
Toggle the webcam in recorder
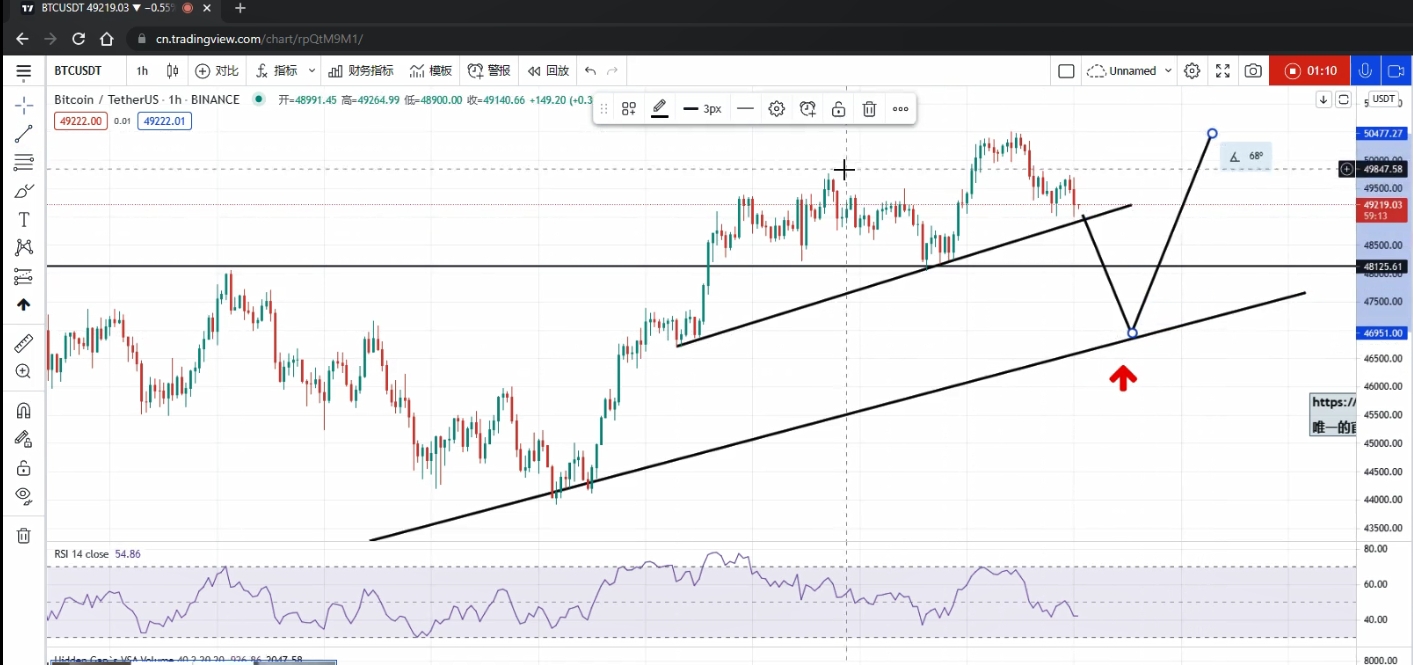tap(1396, 71)
